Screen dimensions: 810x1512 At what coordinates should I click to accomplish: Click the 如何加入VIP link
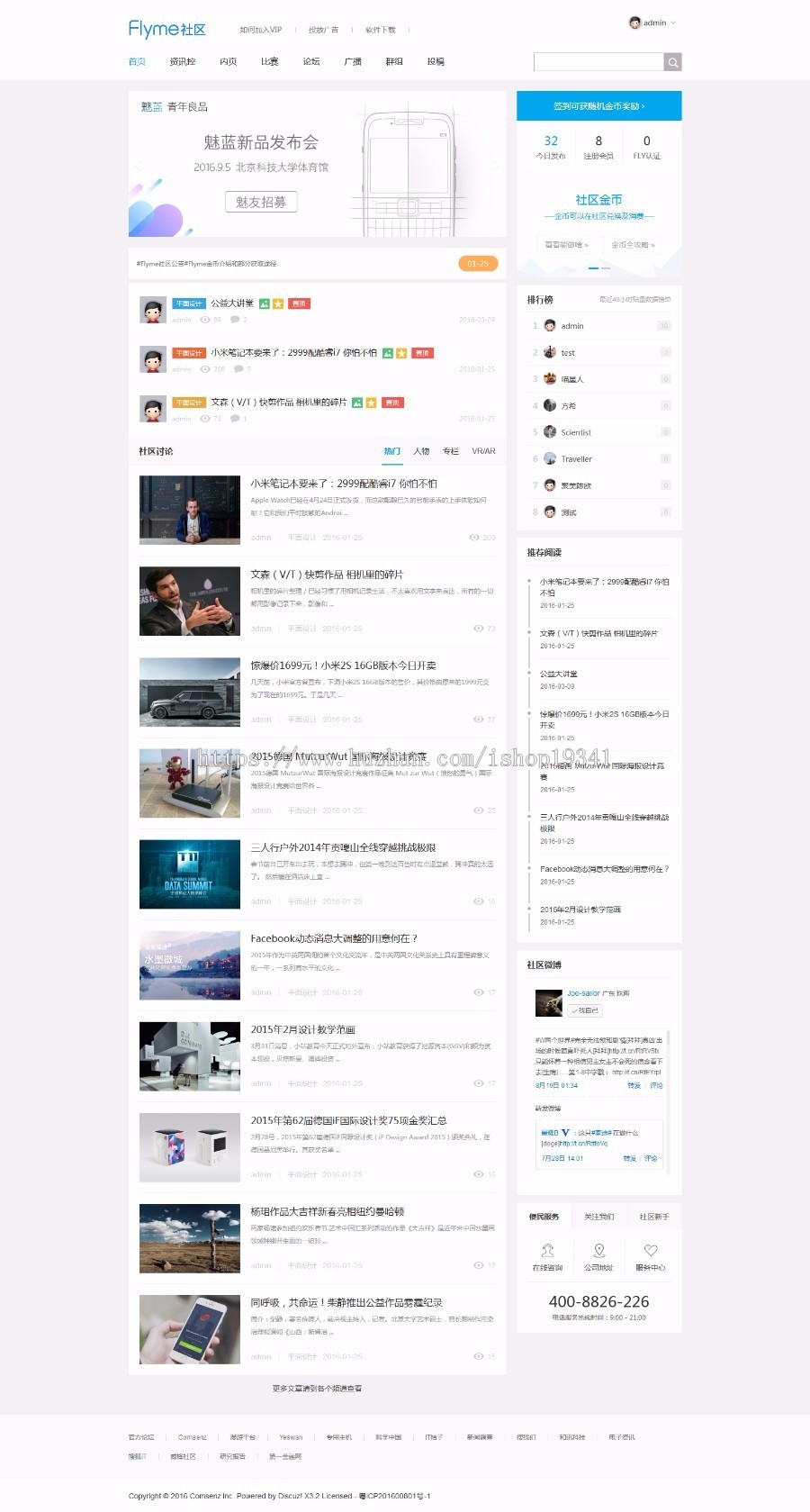(x=261, y=30)
